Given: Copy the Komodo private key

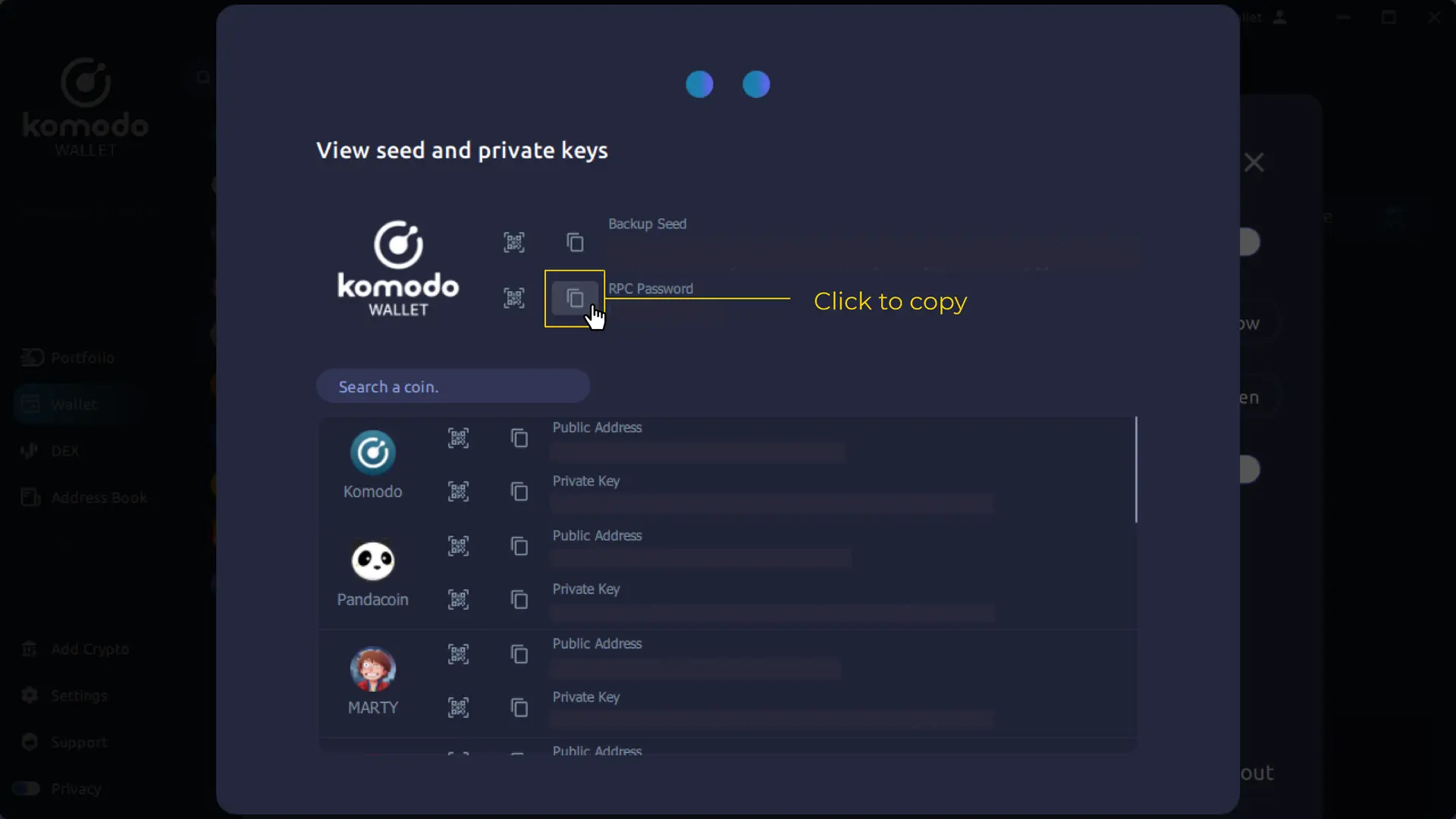Looking at the screenshot, I should pos(519,491).
